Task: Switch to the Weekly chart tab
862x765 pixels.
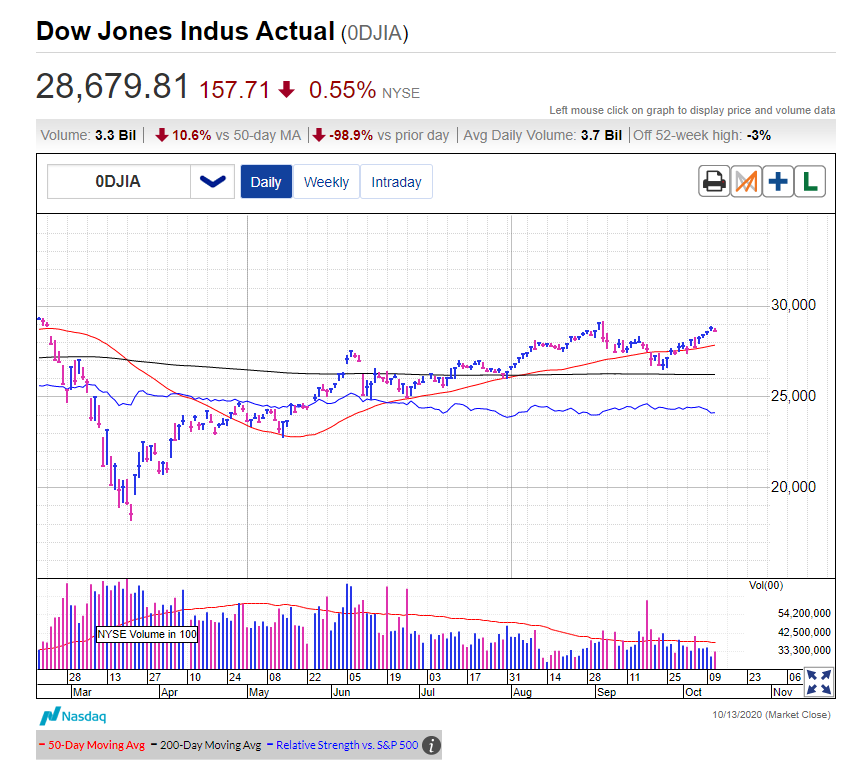Action: tap(327, 182)
